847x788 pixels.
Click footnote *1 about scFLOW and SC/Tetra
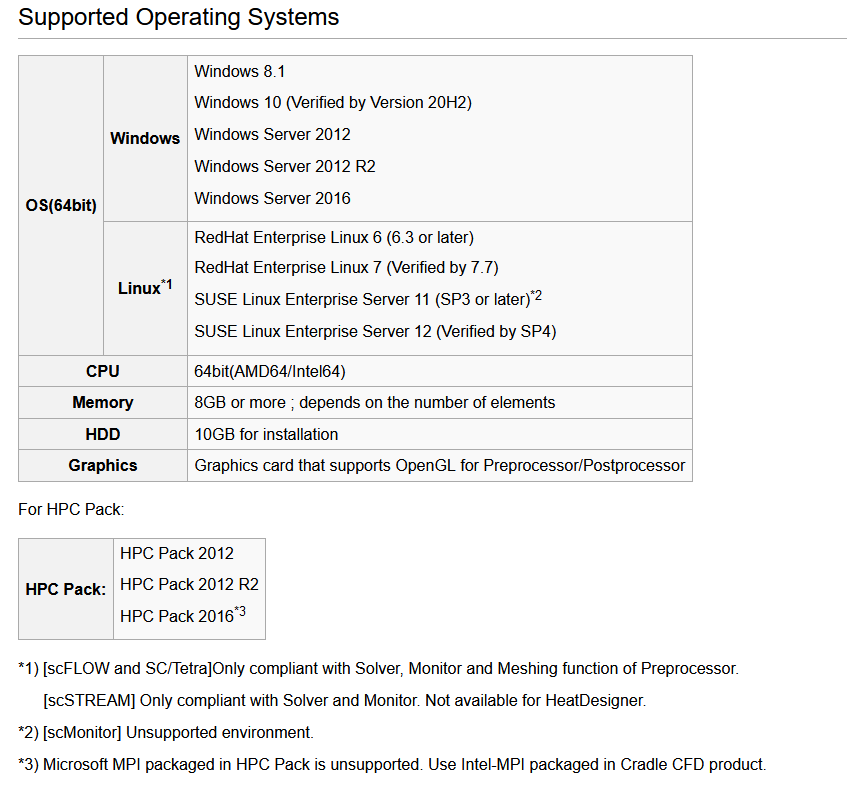(x=378, y=669)
